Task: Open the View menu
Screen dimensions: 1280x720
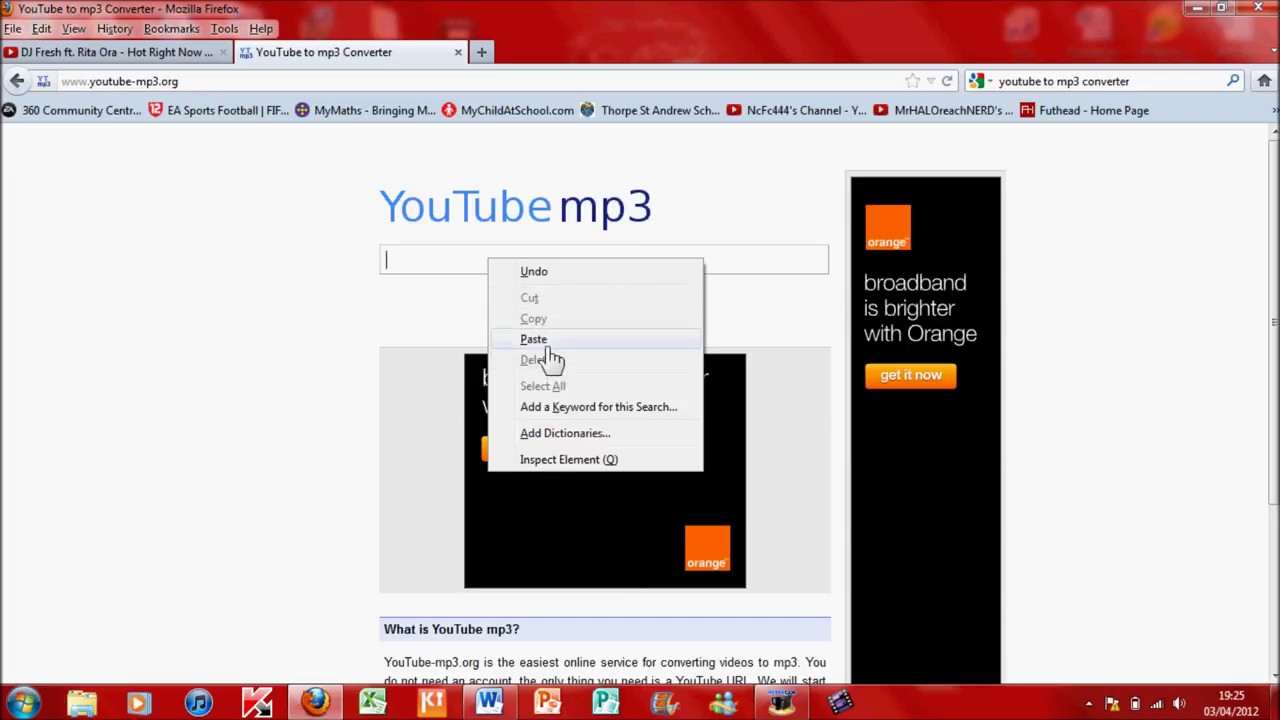Action: click(73, 29)
